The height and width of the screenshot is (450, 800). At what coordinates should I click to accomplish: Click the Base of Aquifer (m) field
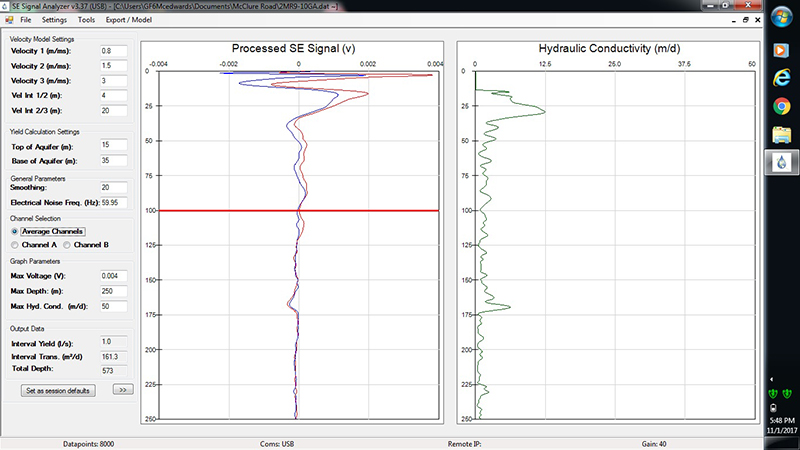click(113, 160)
